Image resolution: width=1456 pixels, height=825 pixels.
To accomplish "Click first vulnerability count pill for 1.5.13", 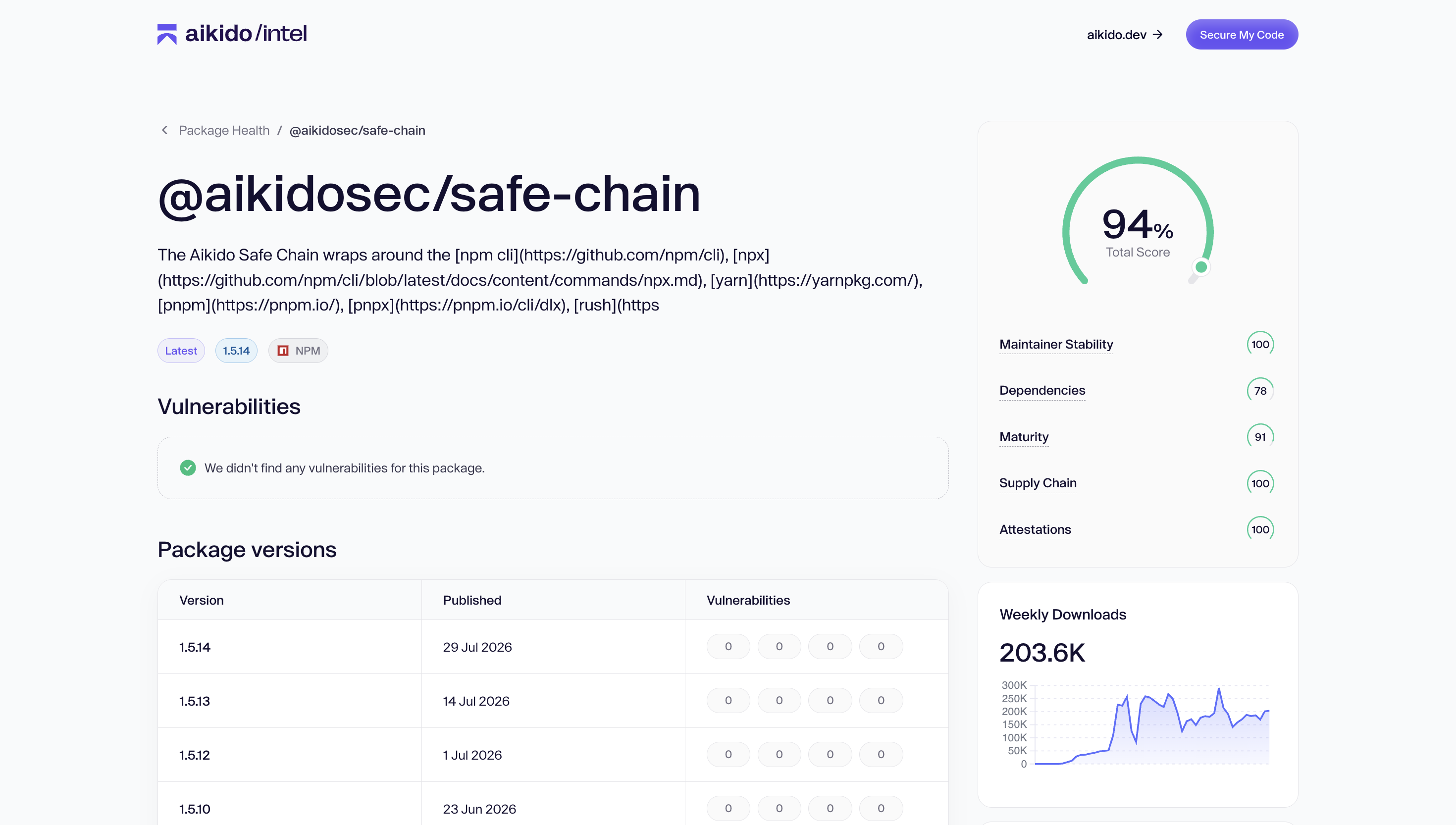I will (x=728, y=700).
